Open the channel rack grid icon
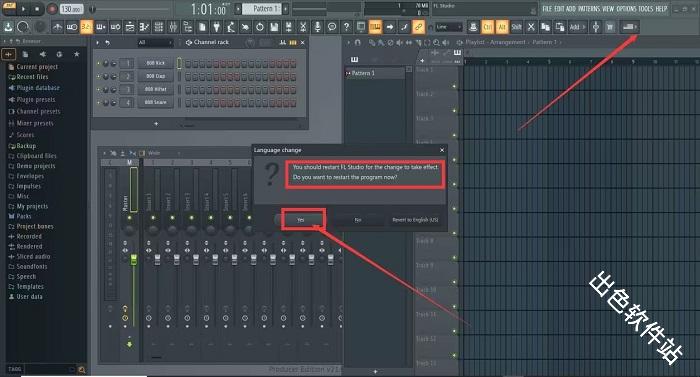The width and height of the screenshot is (700, 377). click(158, 27)
